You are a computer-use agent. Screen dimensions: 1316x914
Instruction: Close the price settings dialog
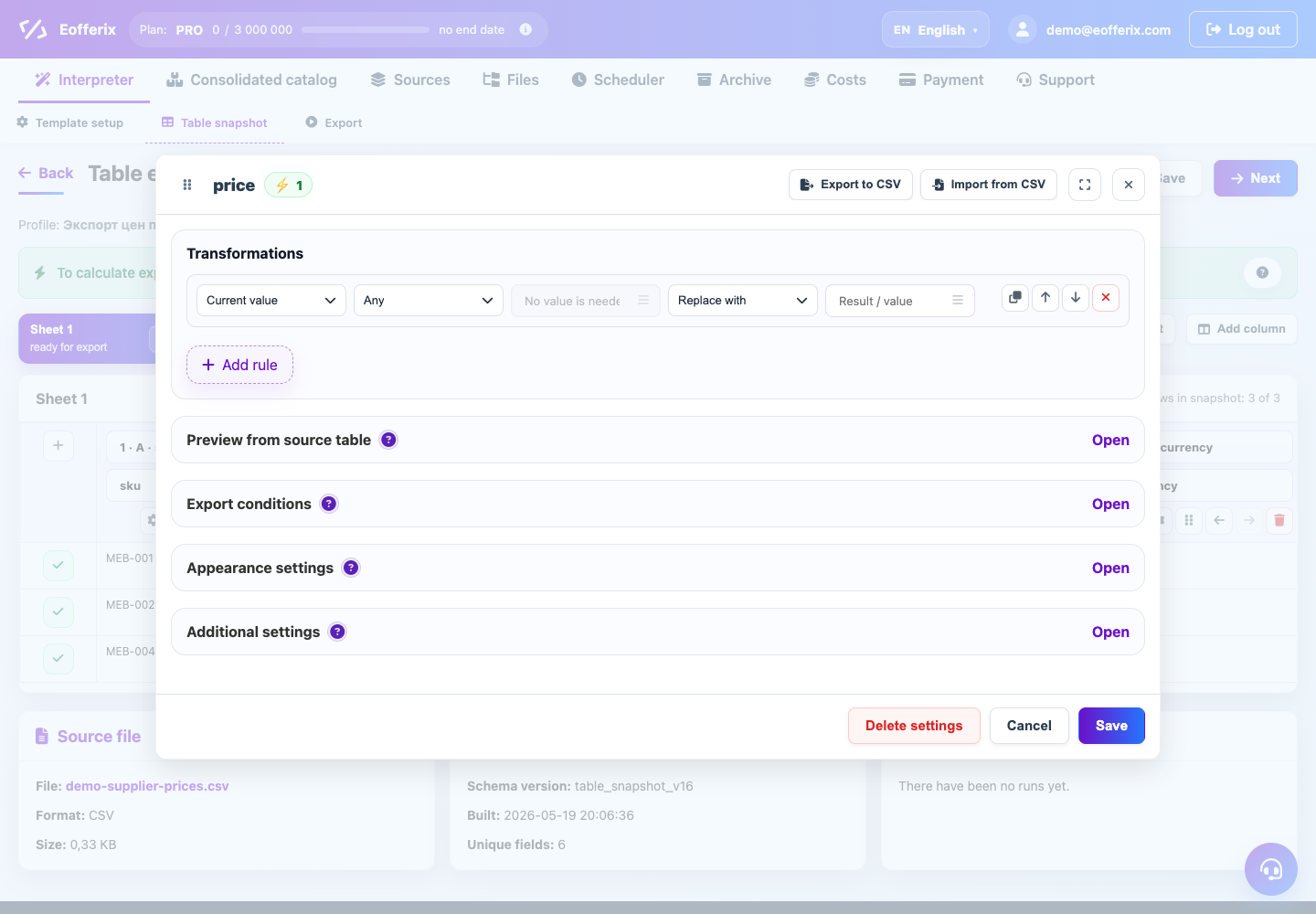1129,185
